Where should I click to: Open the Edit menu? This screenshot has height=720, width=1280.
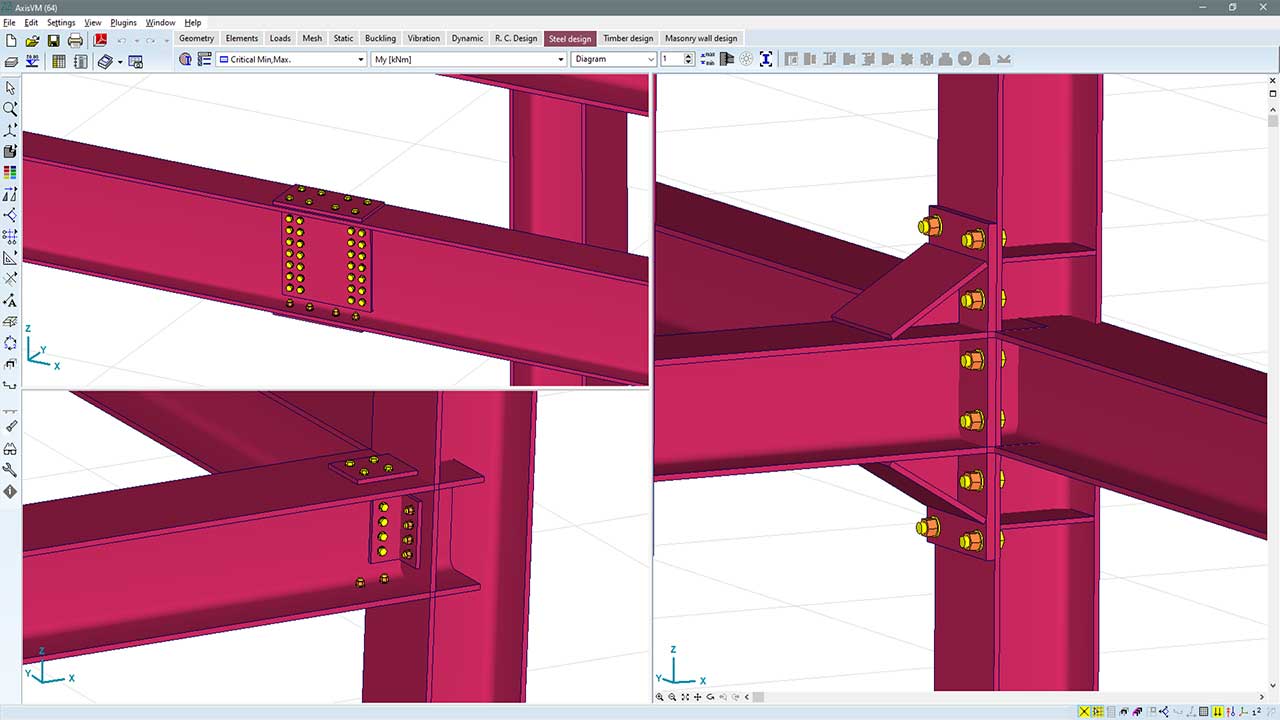click(x=31, y=22)
